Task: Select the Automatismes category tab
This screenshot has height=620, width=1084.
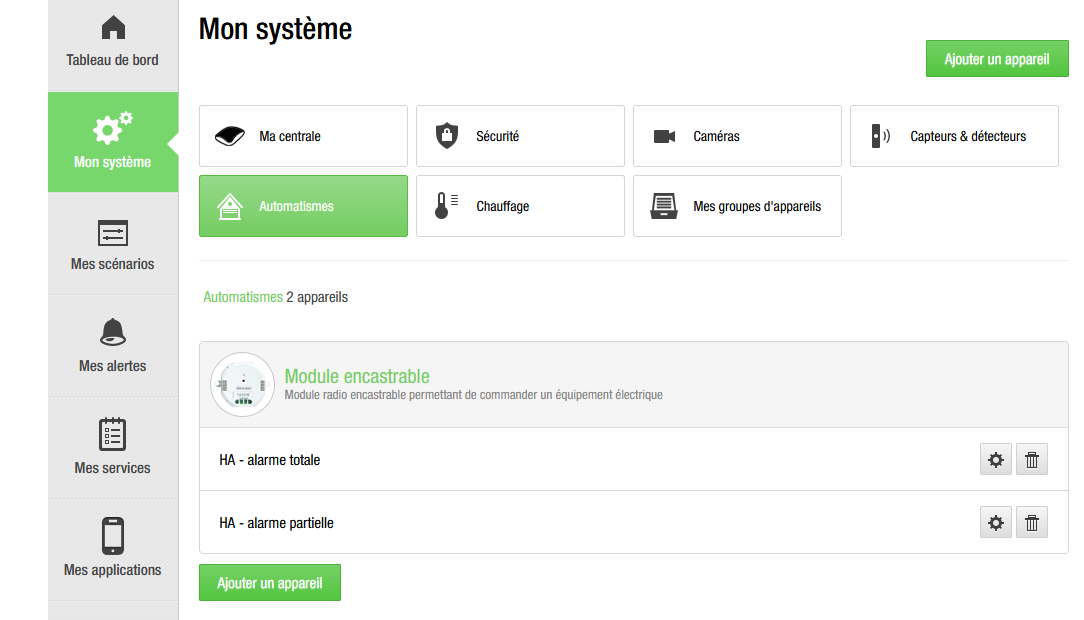Action: click(303, 206)
